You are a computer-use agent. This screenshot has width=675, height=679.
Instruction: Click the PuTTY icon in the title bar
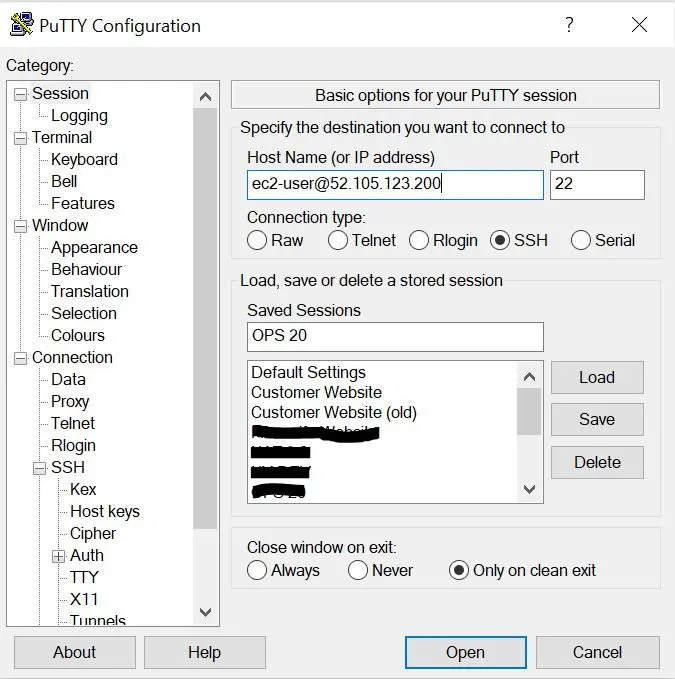[x=21, y=24]
